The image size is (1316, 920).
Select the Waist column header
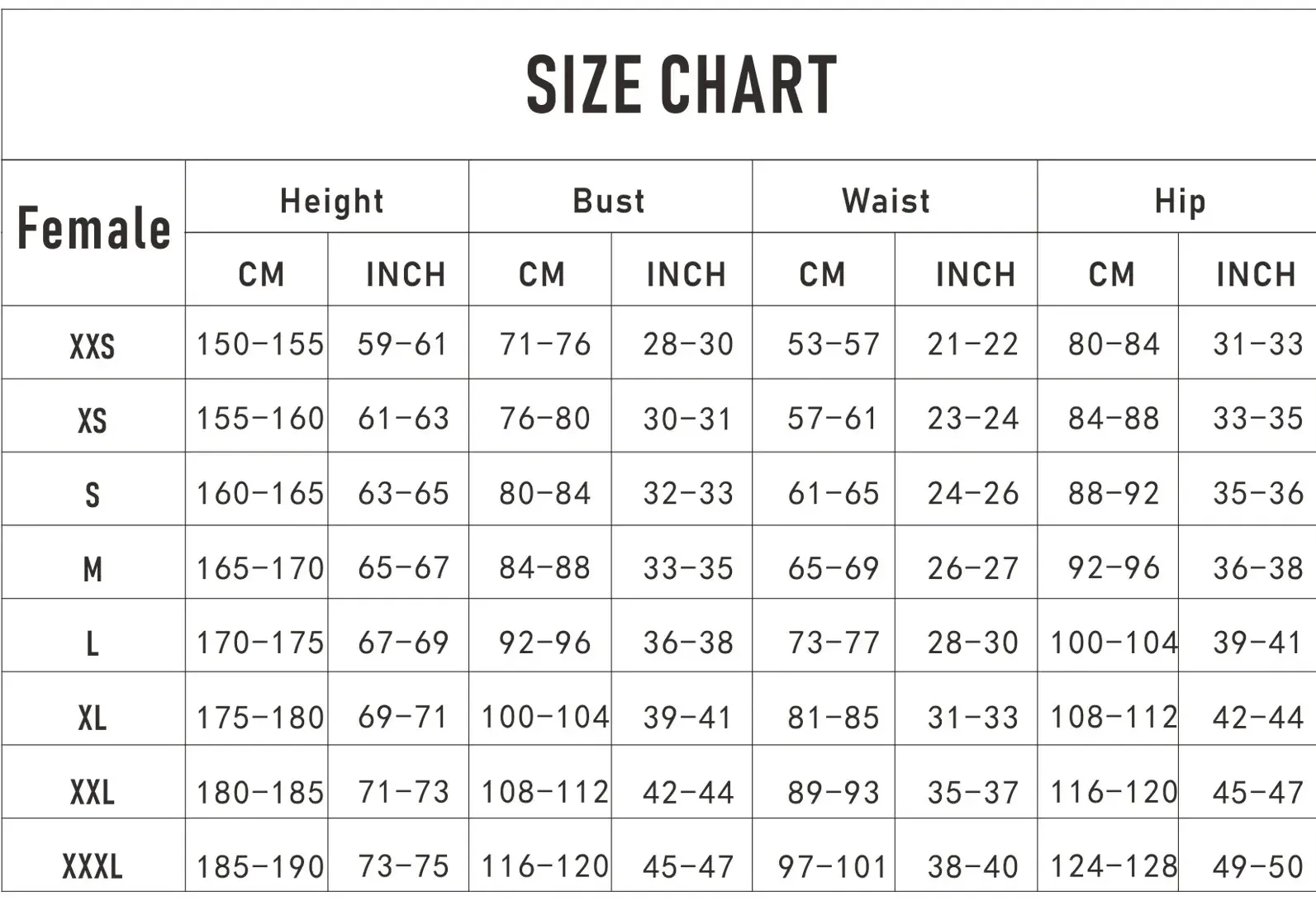click(x=886, y=201)
